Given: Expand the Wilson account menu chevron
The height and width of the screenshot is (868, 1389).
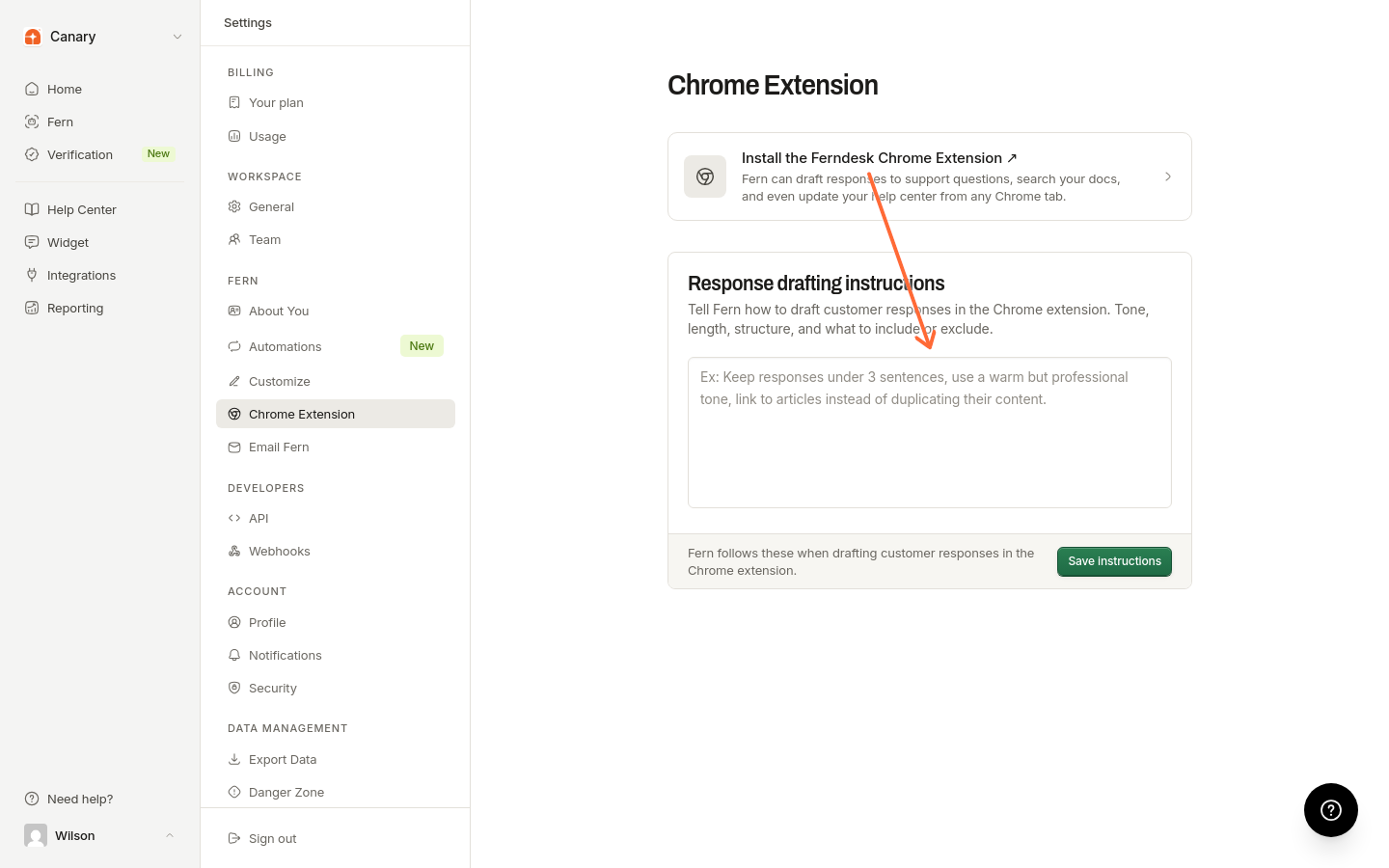Looking at the screenshot, I should pos(170,835).
